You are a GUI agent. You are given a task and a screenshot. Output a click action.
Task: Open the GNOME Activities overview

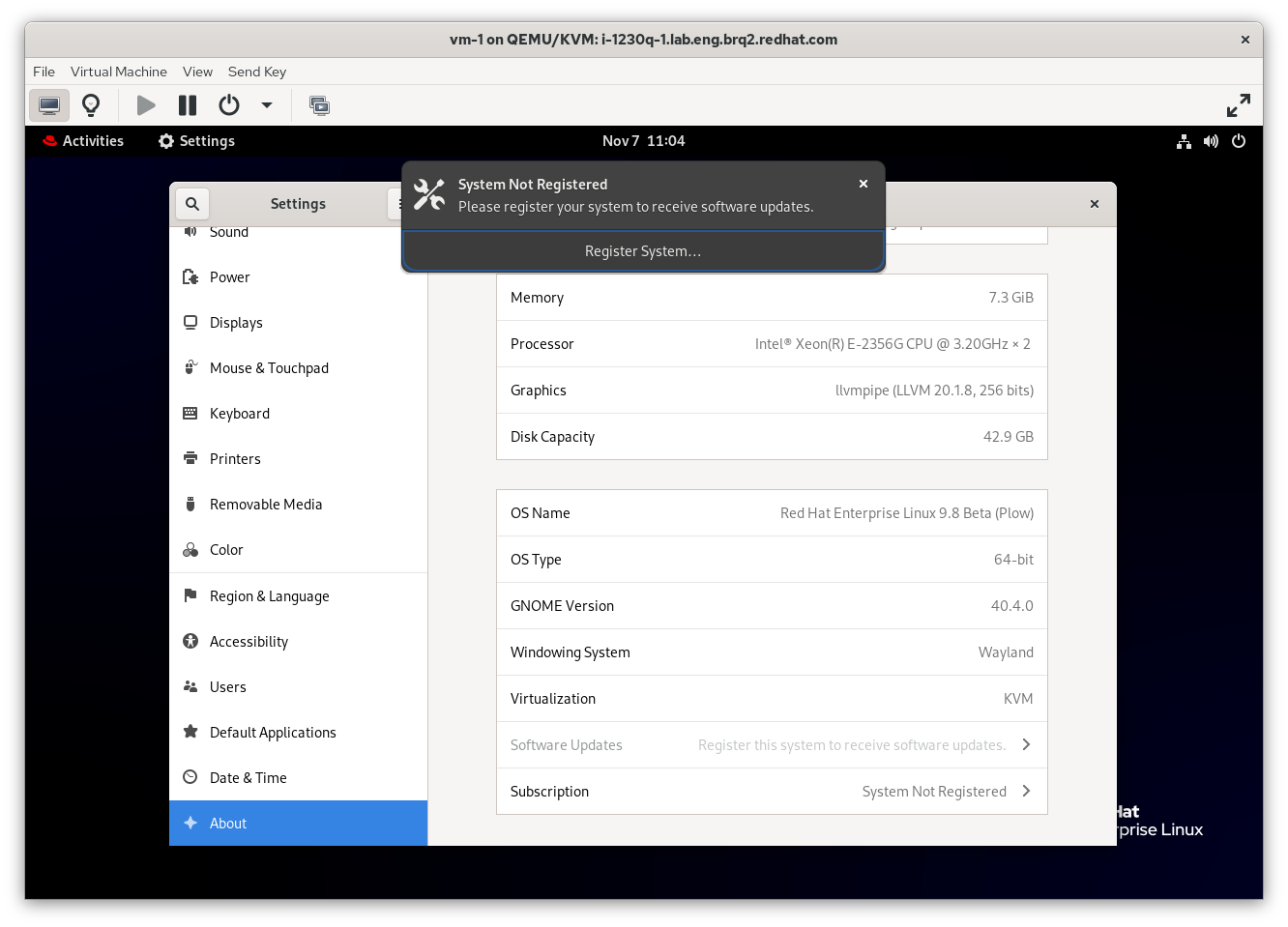83,141
